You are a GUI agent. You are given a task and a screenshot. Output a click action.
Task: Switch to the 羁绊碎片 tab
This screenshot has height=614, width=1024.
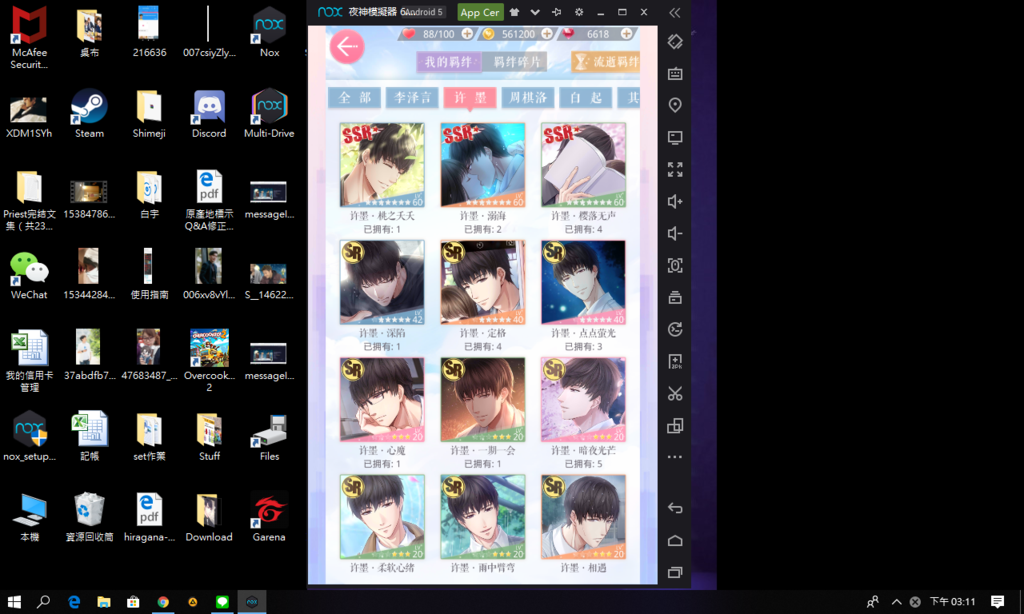pos(515,62)
